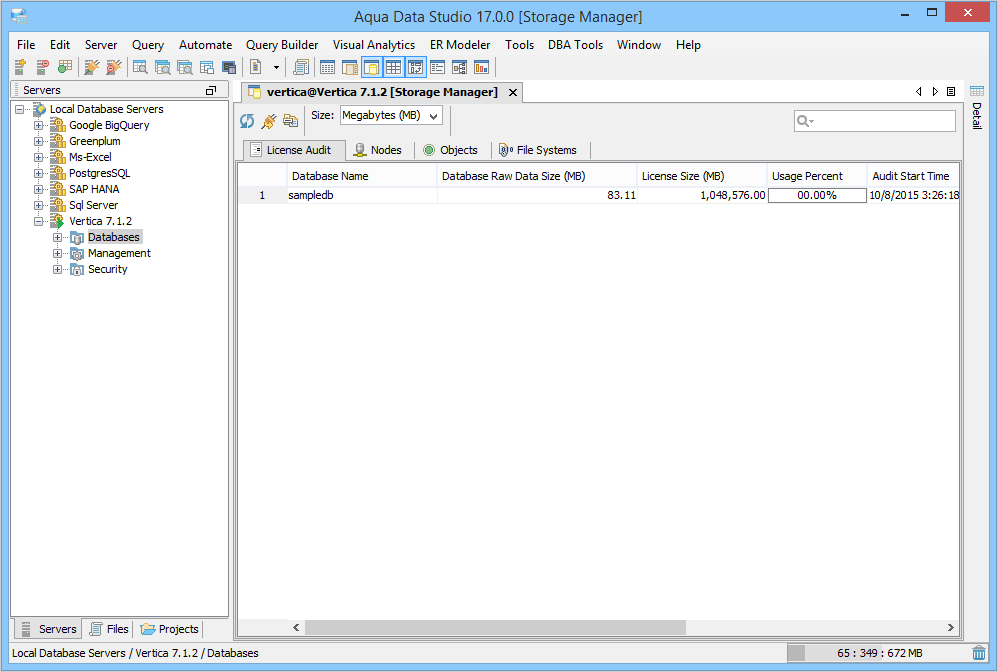The image size is (998, 672).
Task: Click the script scroll toolbar icon
Action: tap(301, 67)
